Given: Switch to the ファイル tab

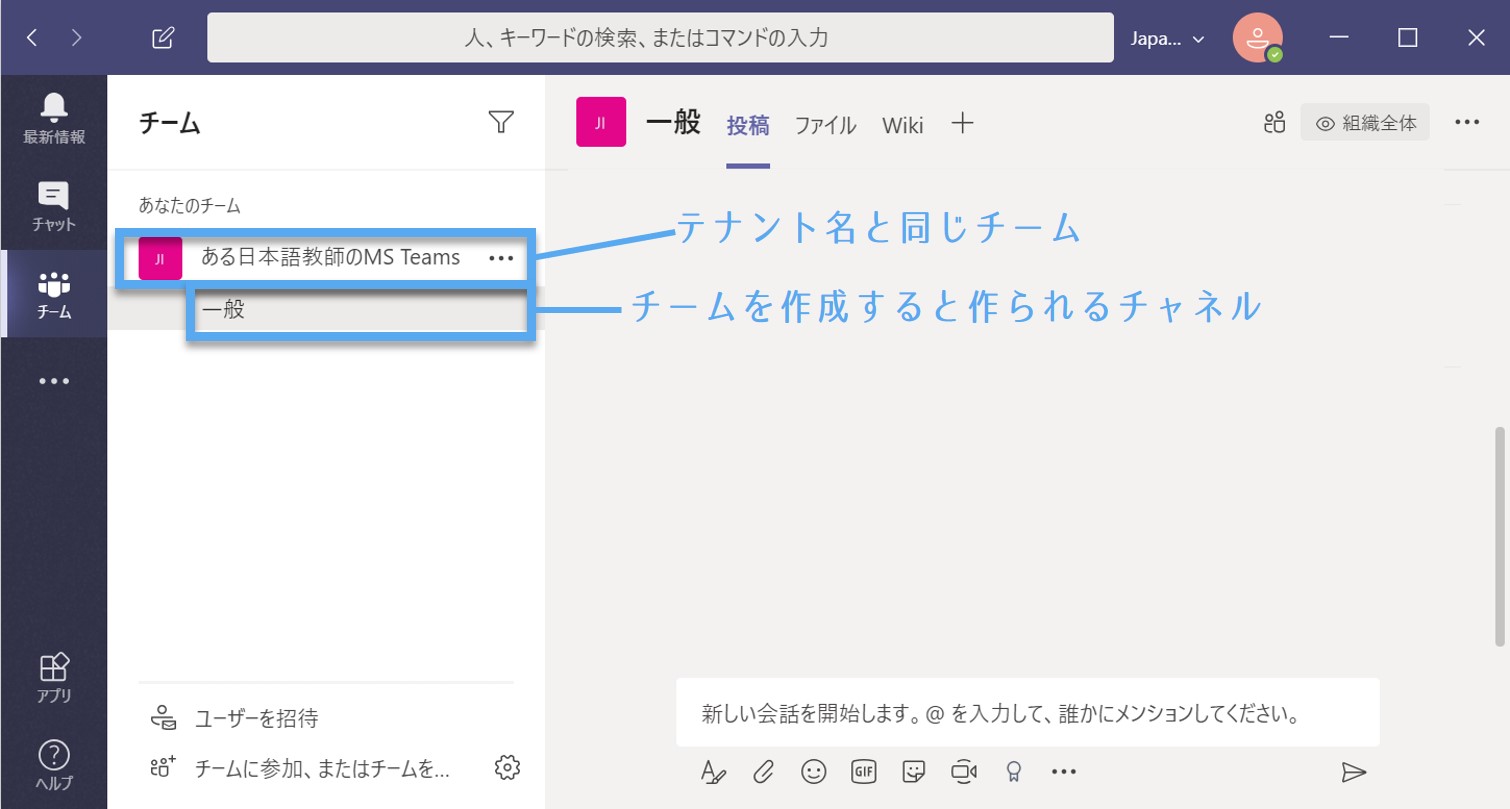Looking at the screenshot, I should [825, 125].
